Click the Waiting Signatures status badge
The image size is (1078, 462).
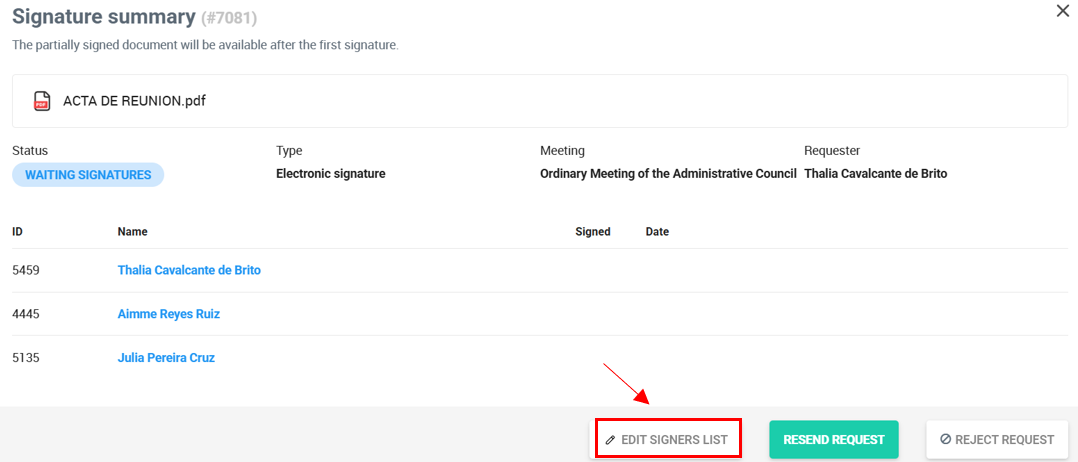[x=88, y=175]
